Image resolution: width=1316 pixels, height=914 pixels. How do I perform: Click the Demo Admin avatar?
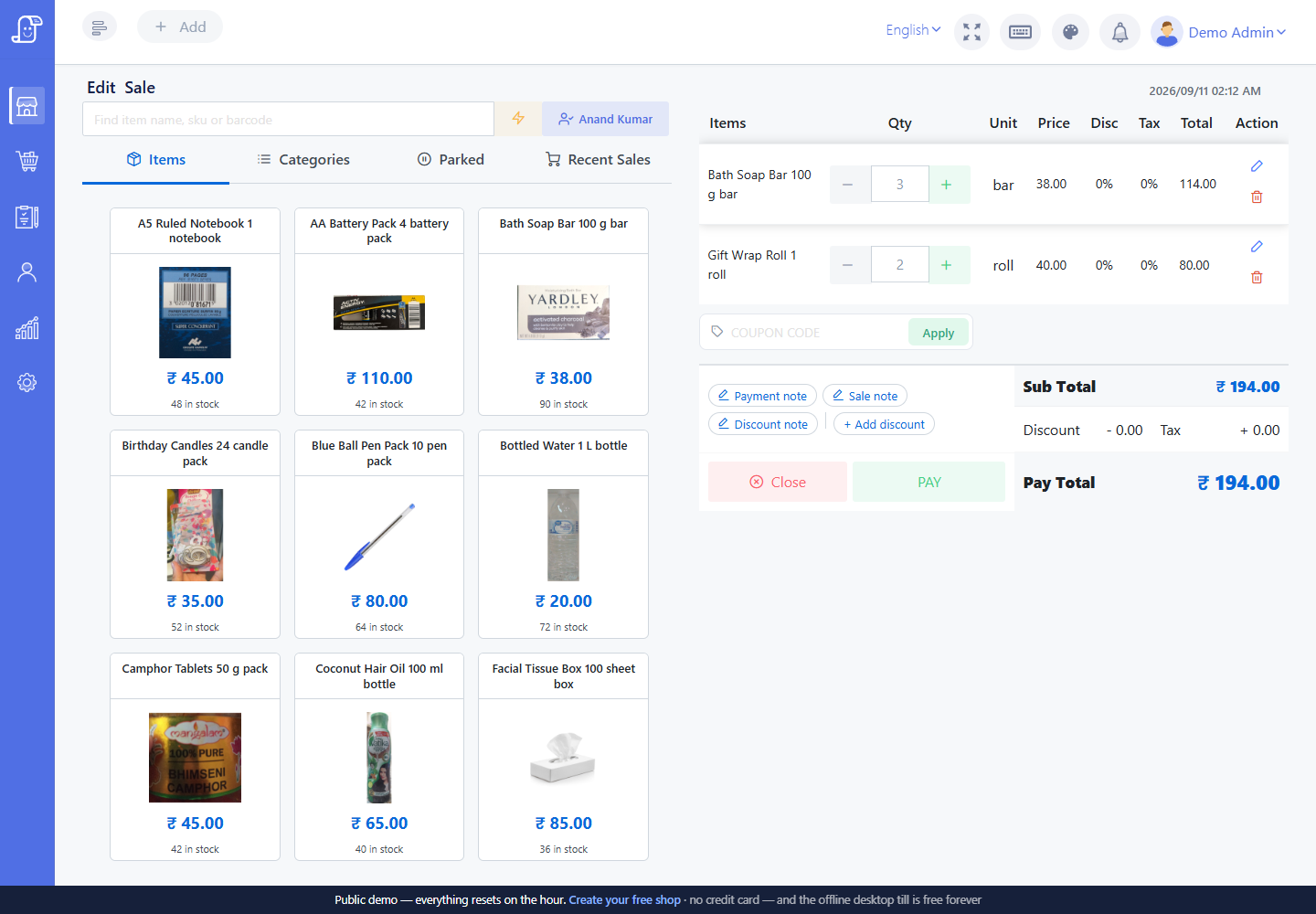coord(1166,32)
